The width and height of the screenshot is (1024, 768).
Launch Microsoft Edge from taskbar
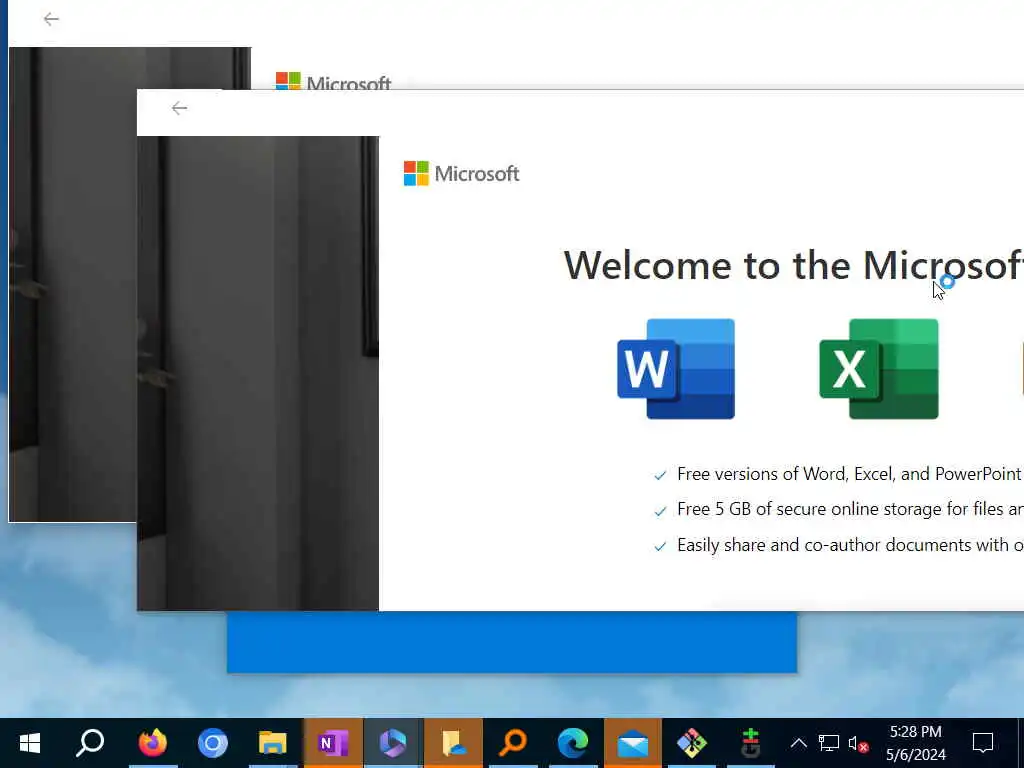573,743
